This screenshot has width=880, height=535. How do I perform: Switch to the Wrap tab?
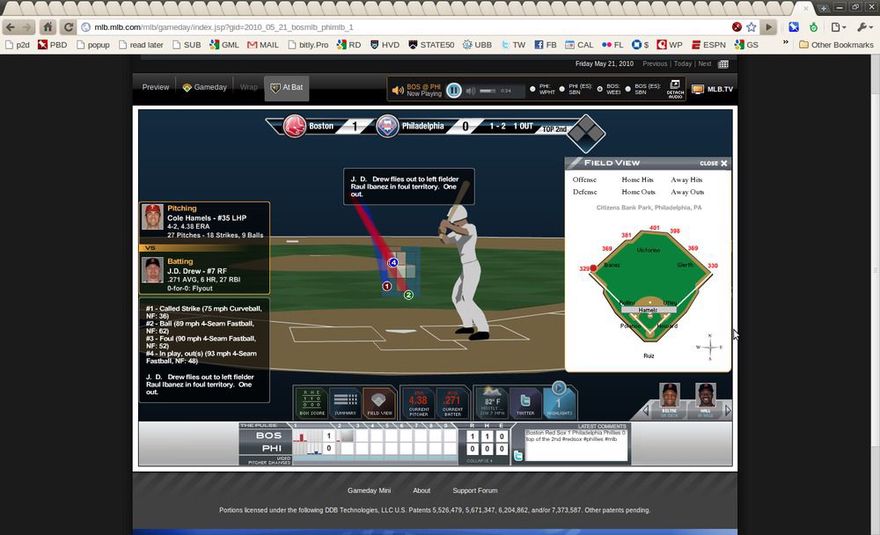pos(249,87)
